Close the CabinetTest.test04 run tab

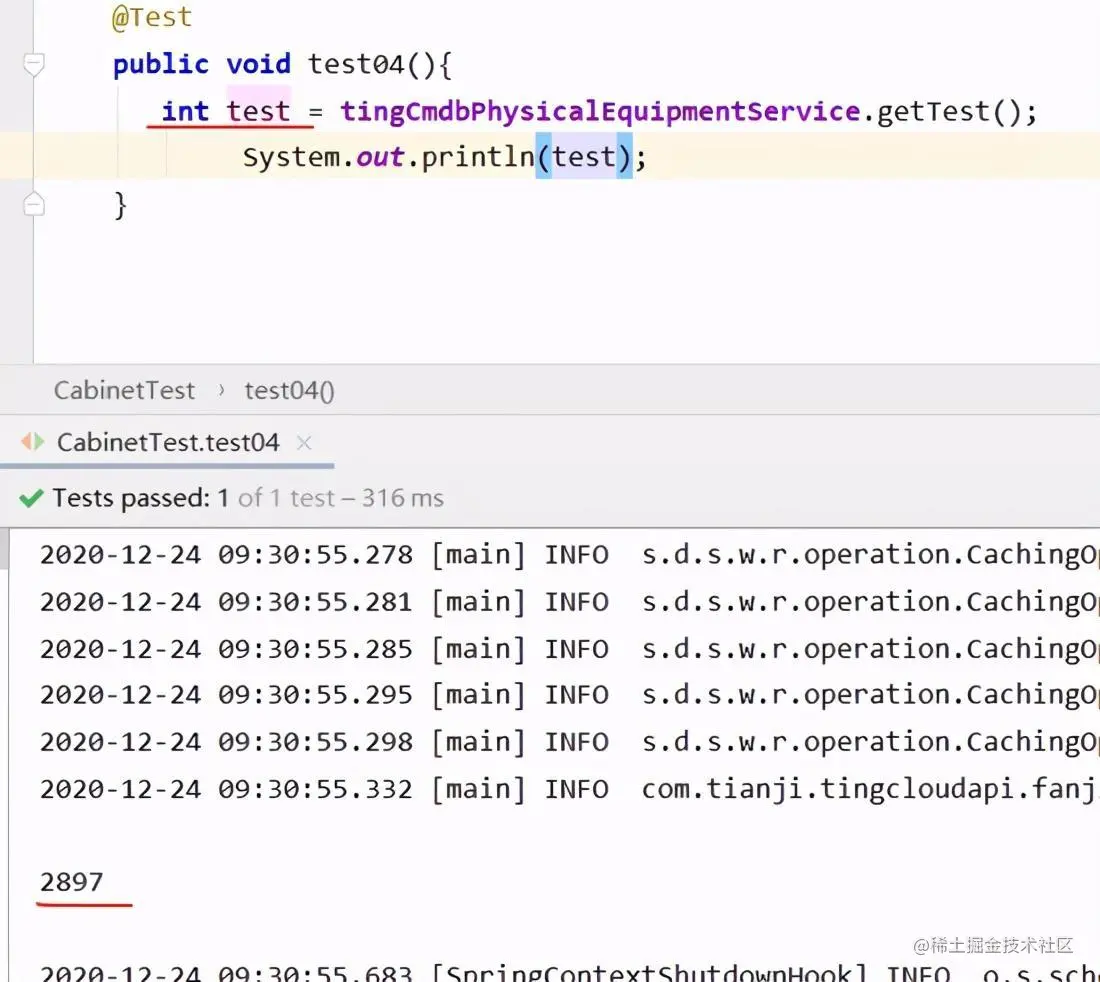(x=304, y=443)
